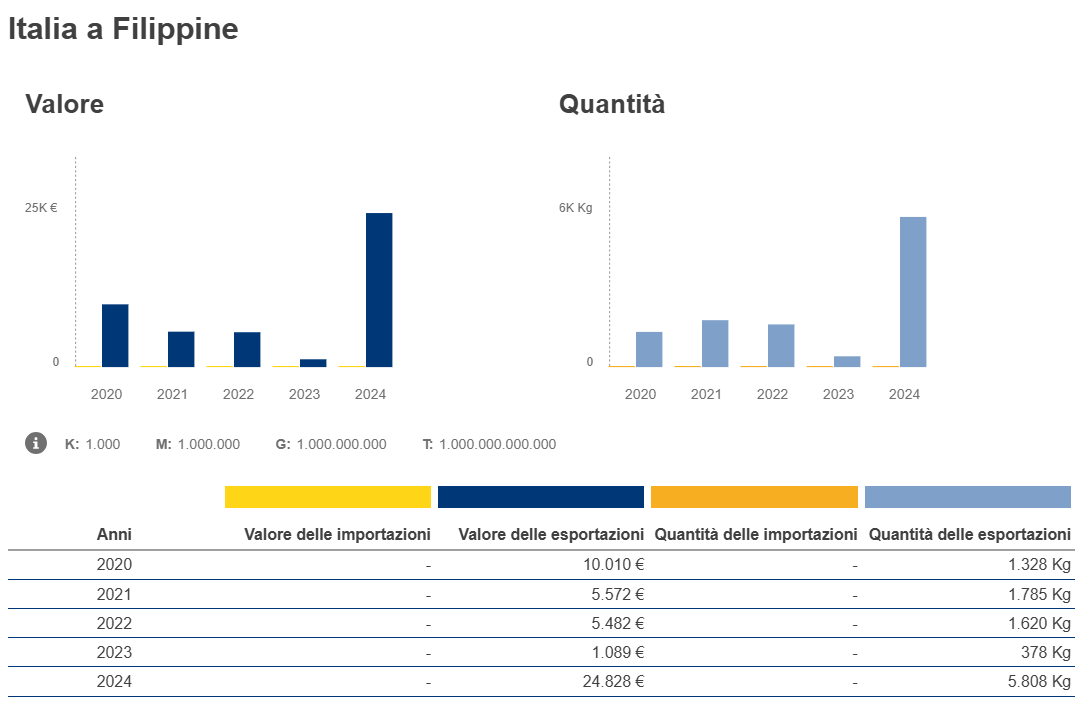Click the Valore delle esportazioni column header
The width and height of the screenshot is (1082, 701).
(551, 535)
